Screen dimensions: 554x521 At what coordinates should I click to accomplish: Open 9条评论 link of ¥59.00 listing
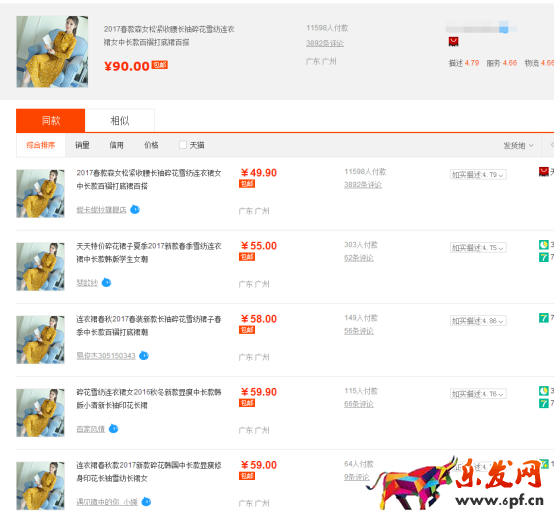point(356,477)
